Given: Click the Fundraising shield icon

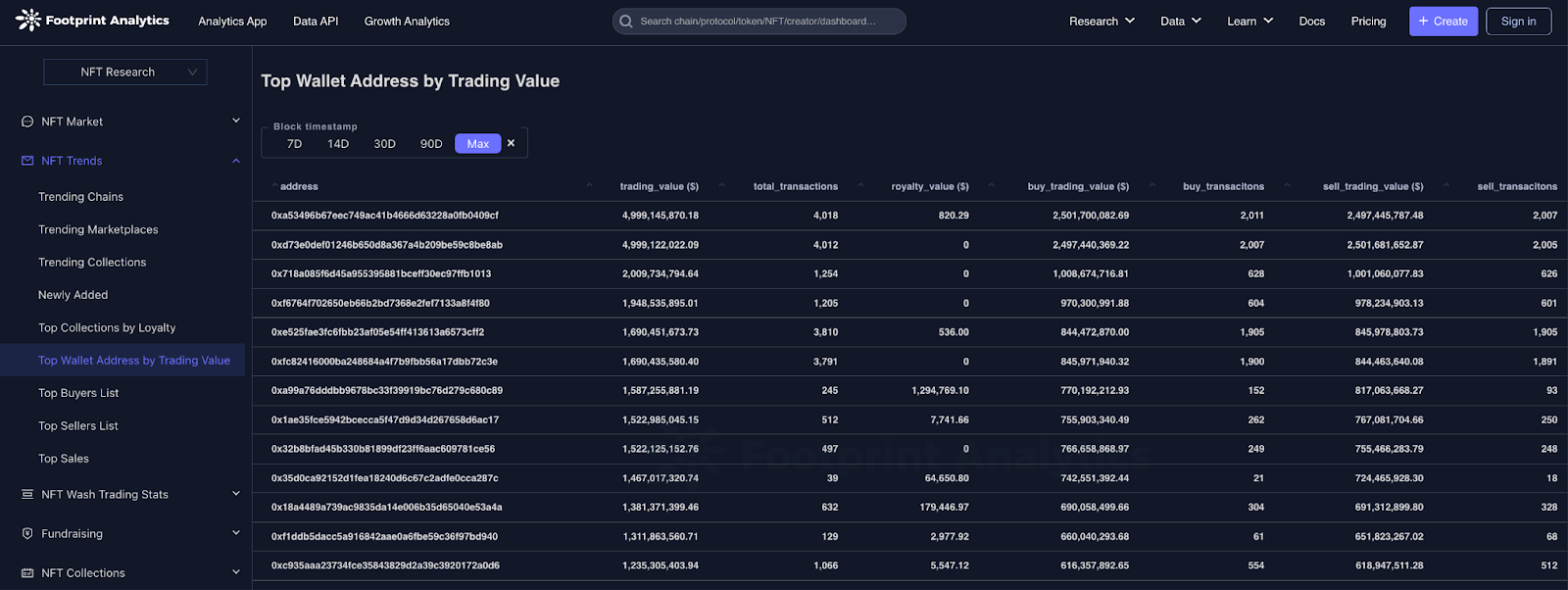Looking at the screenshot, I should (x=27, y=534).
